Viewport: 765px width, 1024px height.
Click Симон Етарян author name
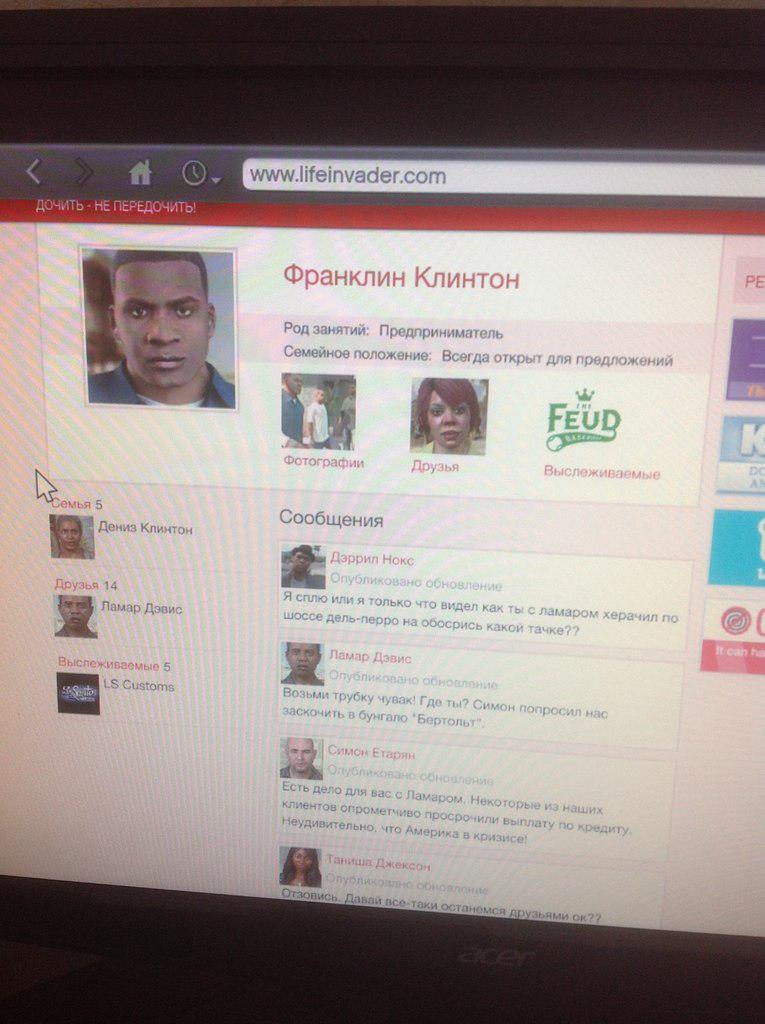pyautogui.click(x=371, y=753)
